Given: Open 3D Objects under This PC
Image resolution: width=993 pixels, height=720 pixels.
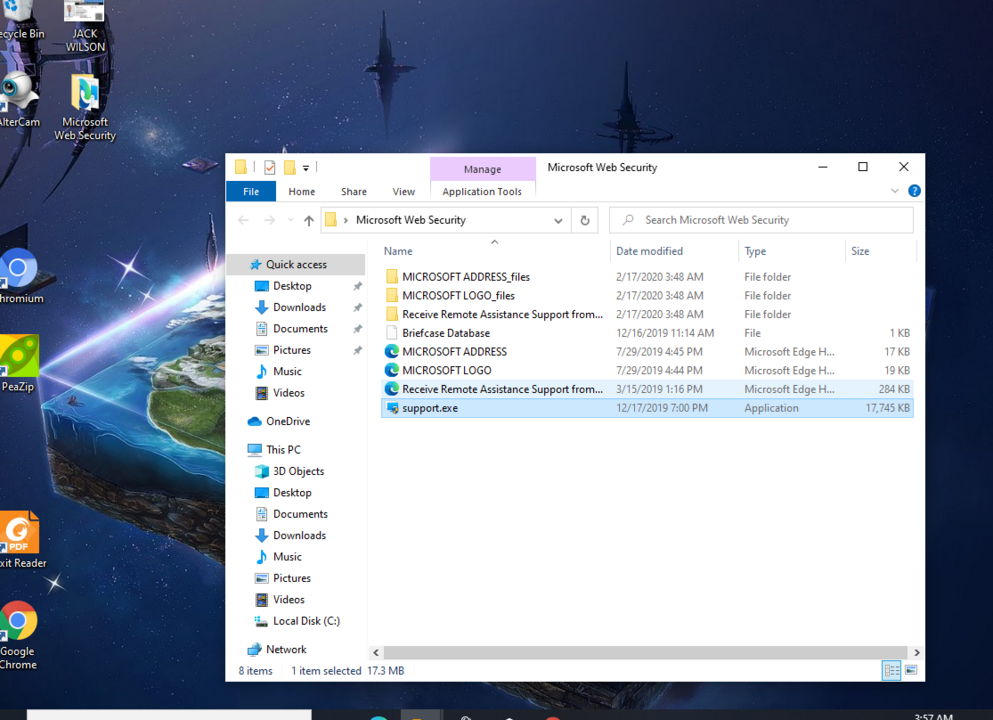Looking at the screenshot, I should pyautogui.click(x=298, y=471).
